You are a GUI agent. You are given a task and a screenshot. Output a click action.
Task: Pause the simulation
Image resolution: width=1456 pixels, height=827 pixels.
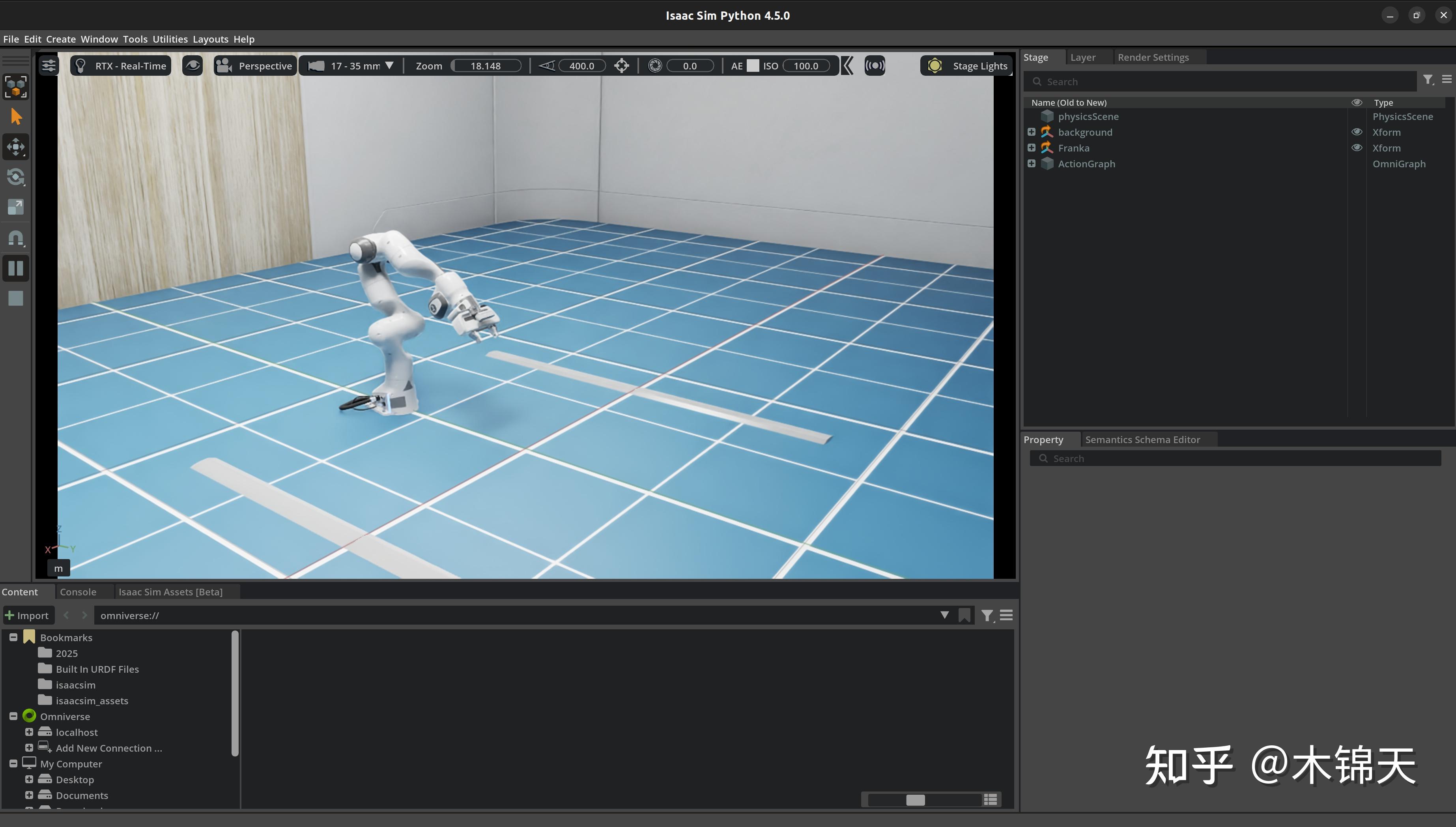pyautogui.click(x=15, y=268)
